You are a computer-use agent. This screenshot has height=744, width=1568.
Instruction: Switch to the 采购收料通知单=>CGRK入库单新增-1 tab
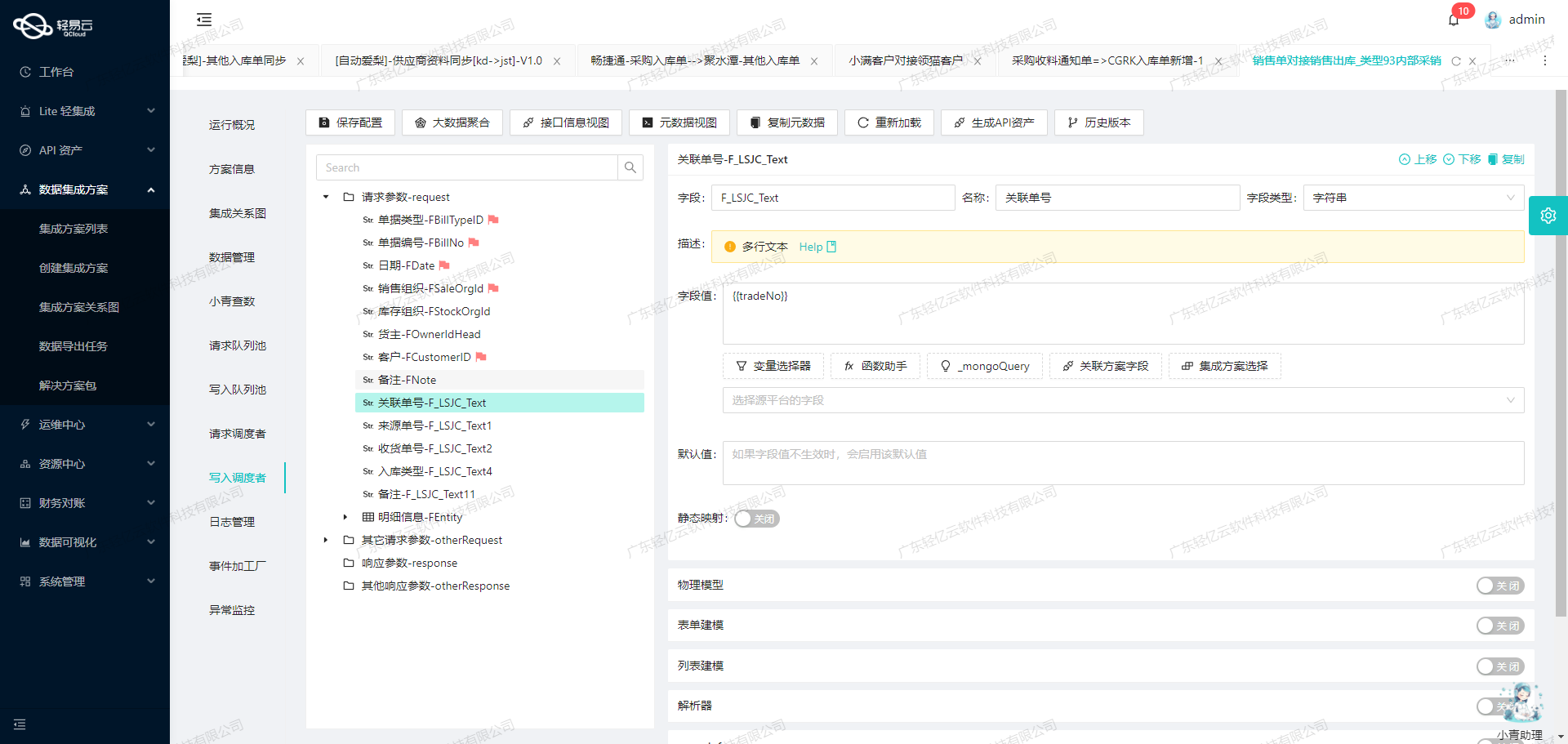pyautogui.click(x=1107, y=60)
